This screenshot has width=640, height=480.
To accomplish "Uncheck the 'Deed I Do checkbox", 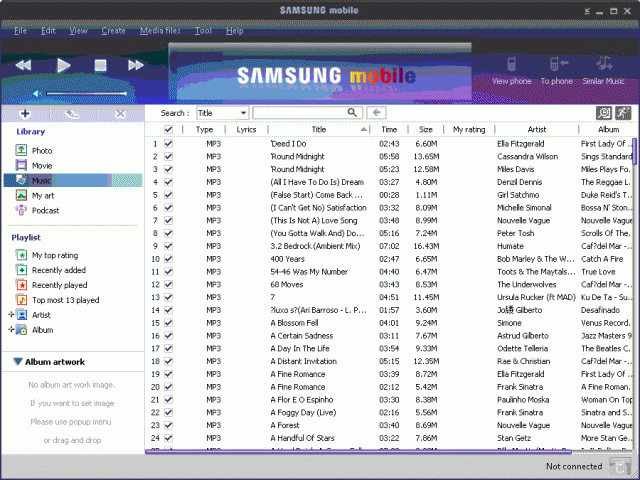I will [168, 144].
